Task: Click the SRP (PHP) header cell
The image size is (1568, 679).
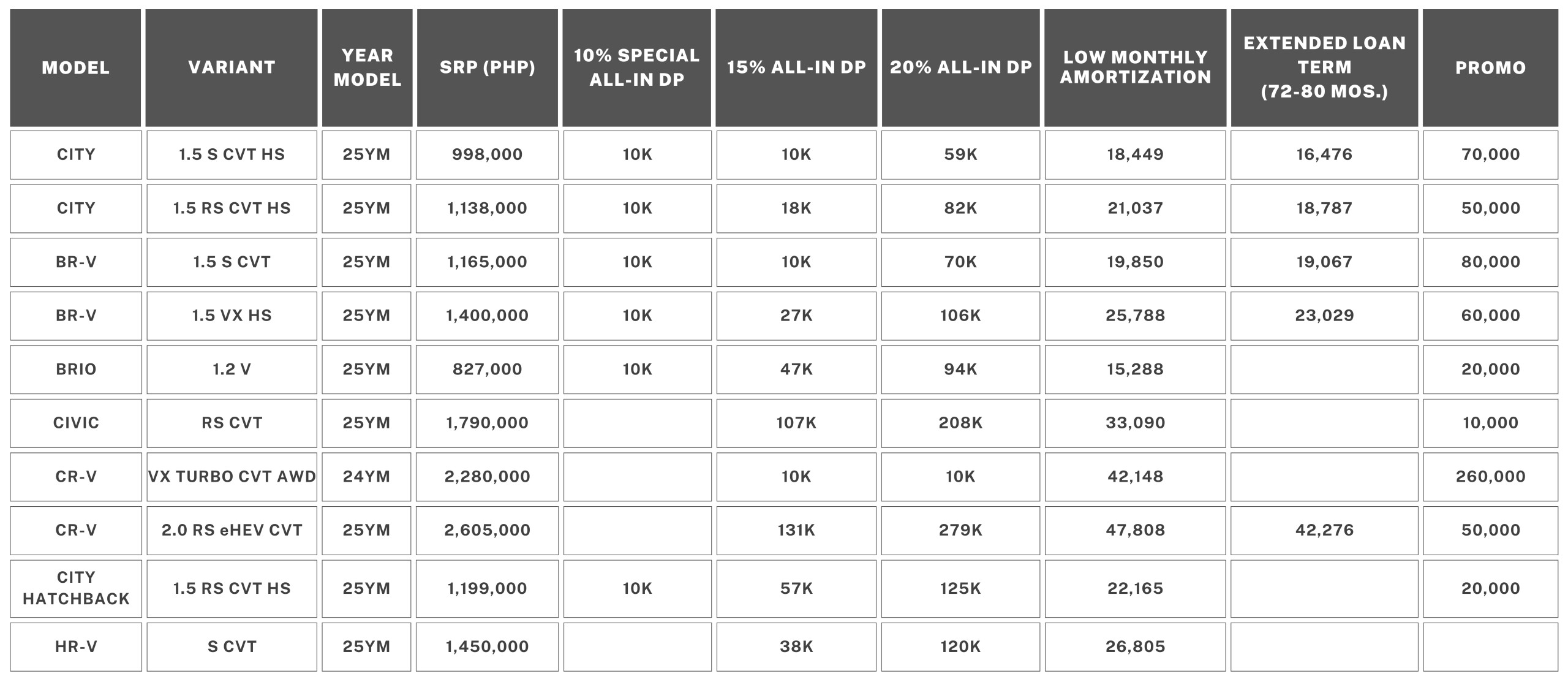Action: [x=487, y=67]
